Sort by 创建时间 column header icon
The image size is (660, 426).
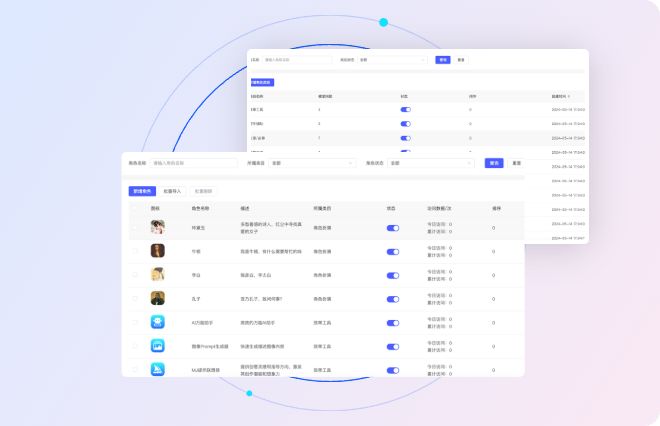tap(571, 96)
